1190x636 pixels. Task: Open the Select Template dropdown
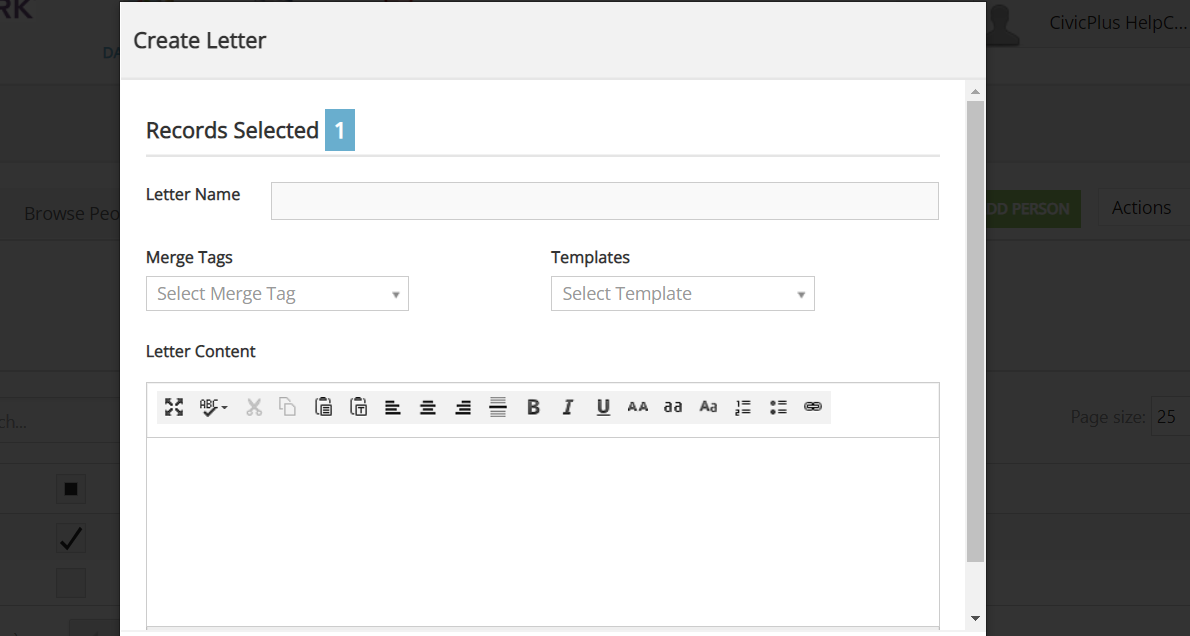click(682, 294)
